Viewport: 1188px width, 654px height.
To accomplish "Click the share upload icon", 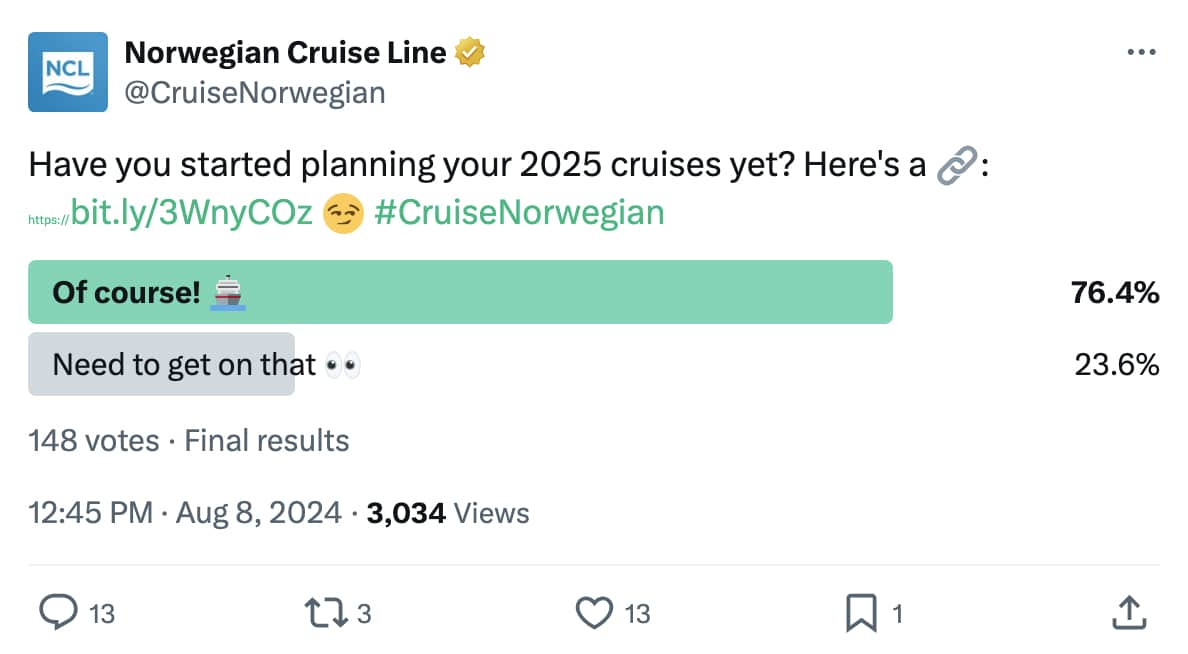I will (x=1129, y=613).
